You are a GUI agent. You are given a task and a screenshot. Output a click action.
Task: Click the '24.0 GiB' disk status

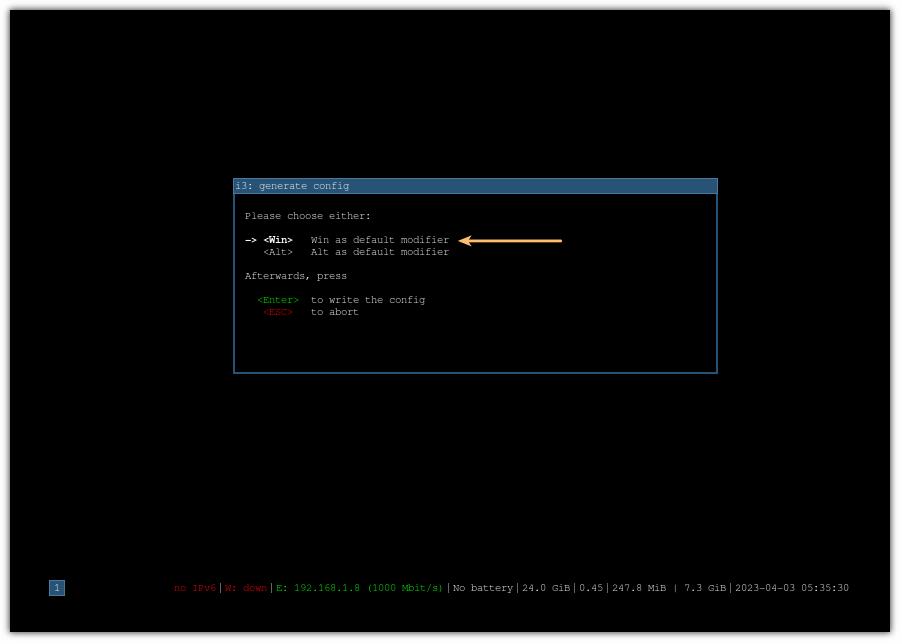click(546, 588)
